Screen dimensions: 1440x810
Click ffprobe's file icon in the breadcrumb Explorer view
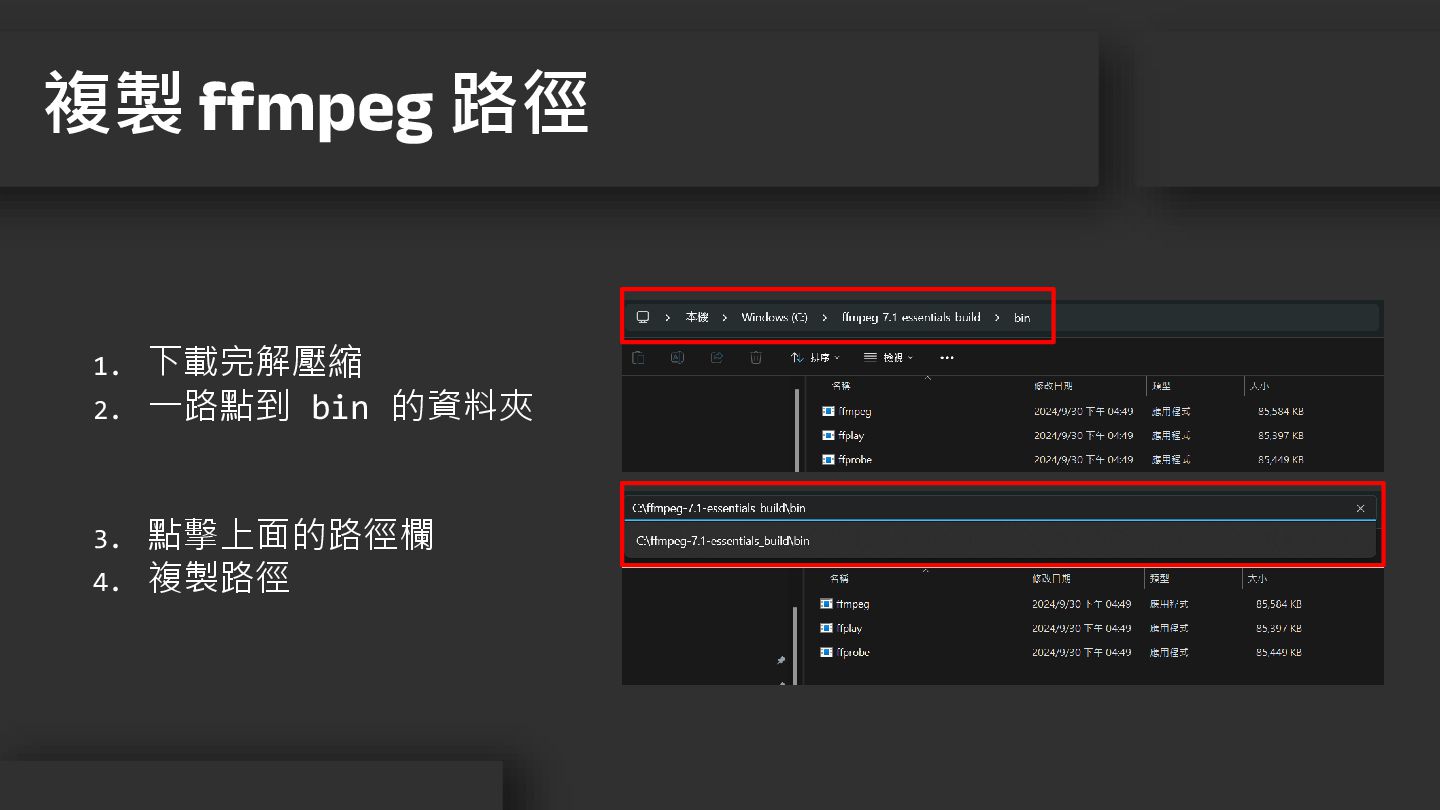point(828,460)
